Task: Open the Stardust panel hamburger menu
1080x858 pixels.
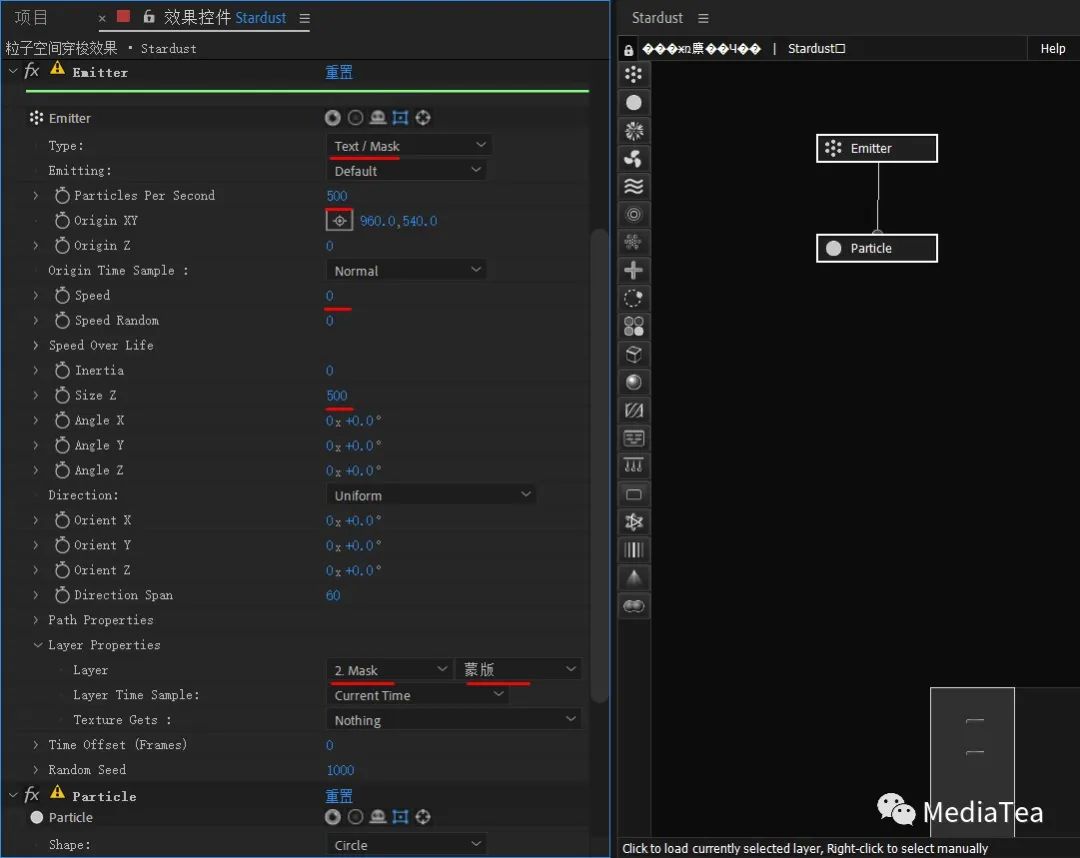Action: pyautogui.click(x=703, y=19)
